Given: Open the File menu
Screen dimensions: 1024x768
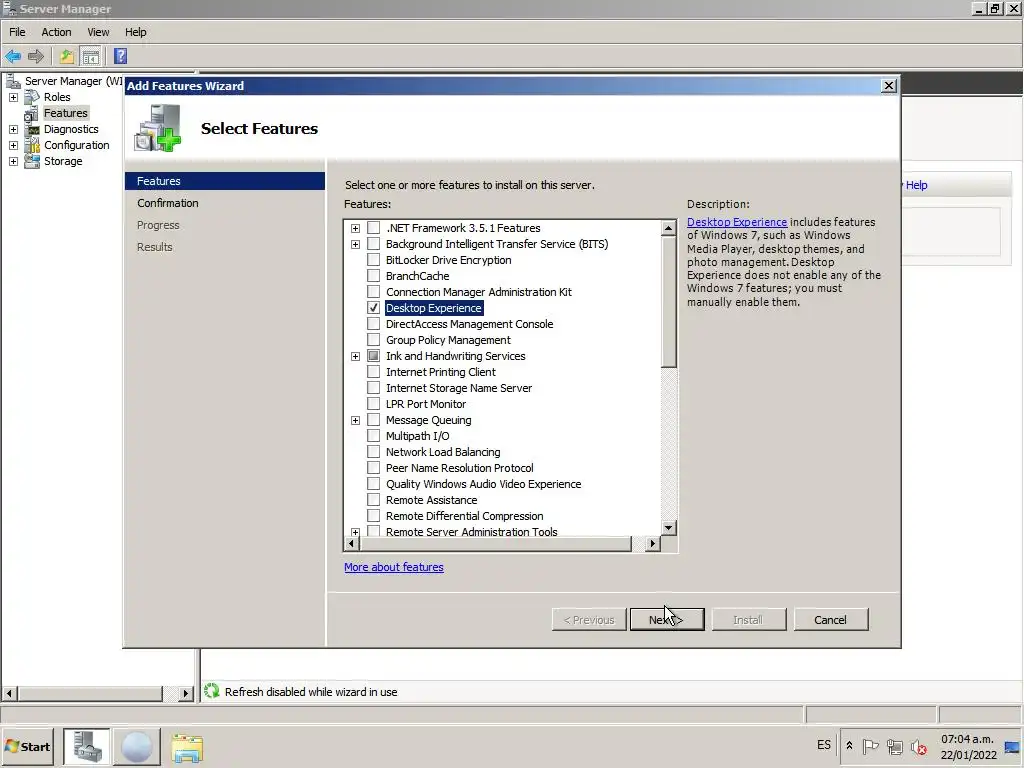Looking at the screenshot, I should coord(17,32).
